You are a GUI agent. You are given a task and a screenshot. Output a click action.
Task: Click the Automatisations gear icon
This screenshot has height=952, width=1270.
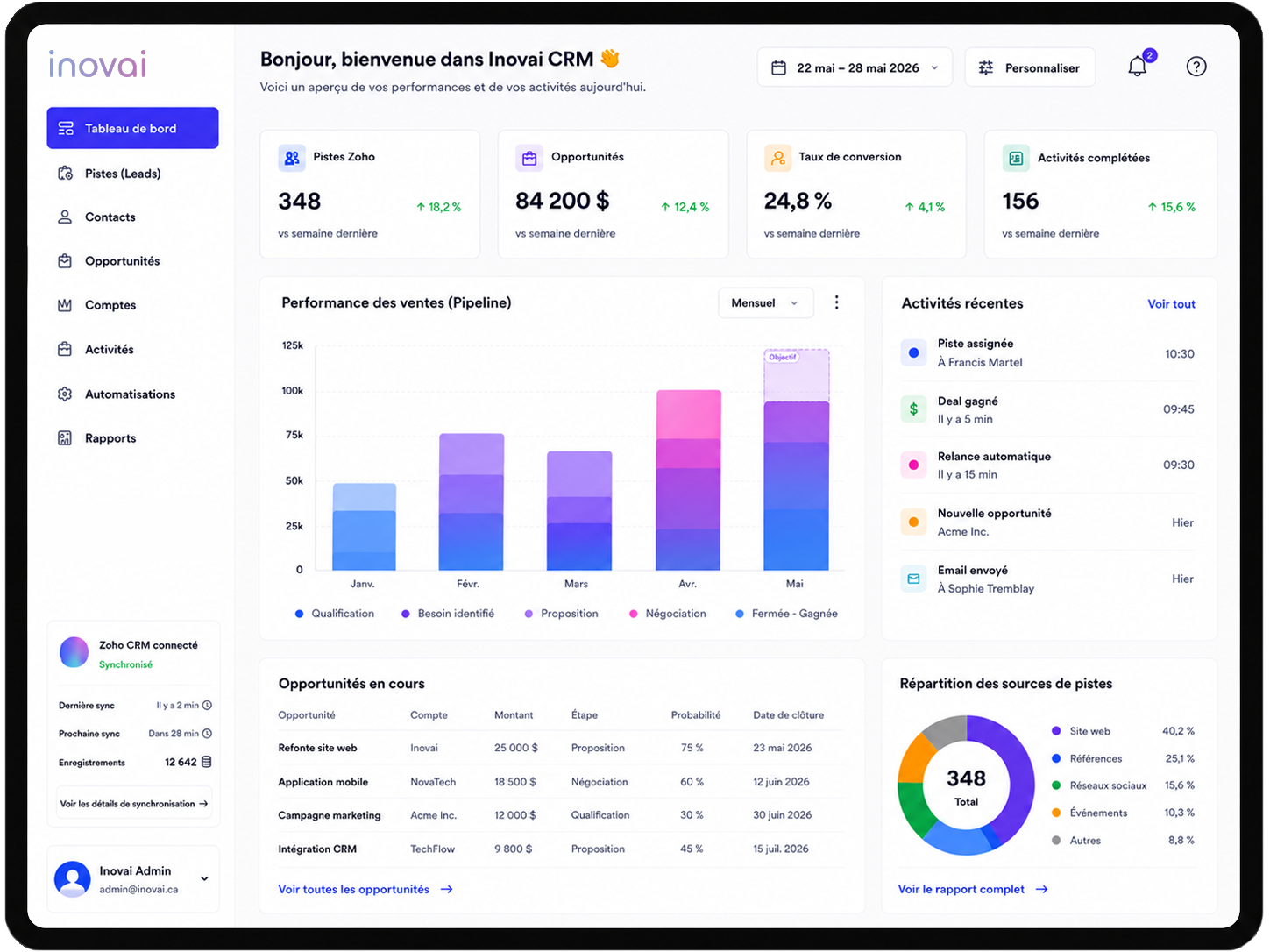click(65, 394)
